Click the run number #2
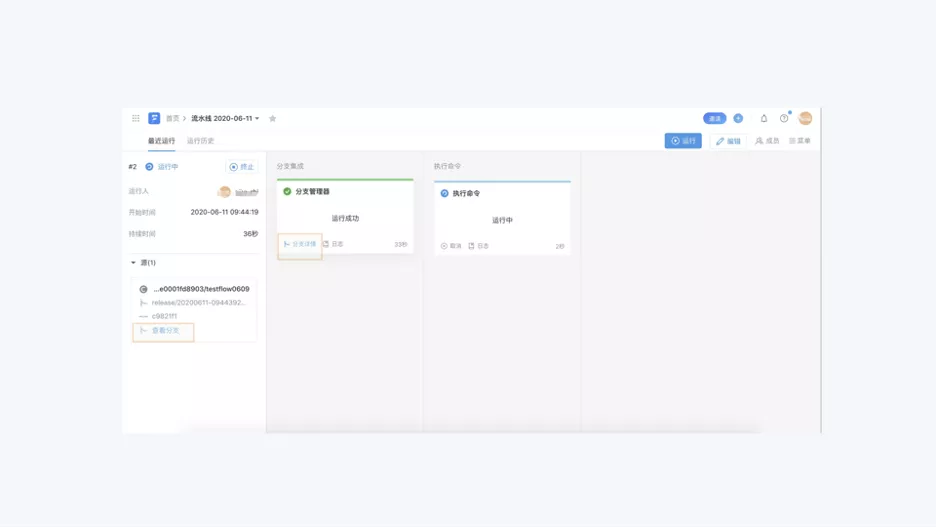 point(133,166)
